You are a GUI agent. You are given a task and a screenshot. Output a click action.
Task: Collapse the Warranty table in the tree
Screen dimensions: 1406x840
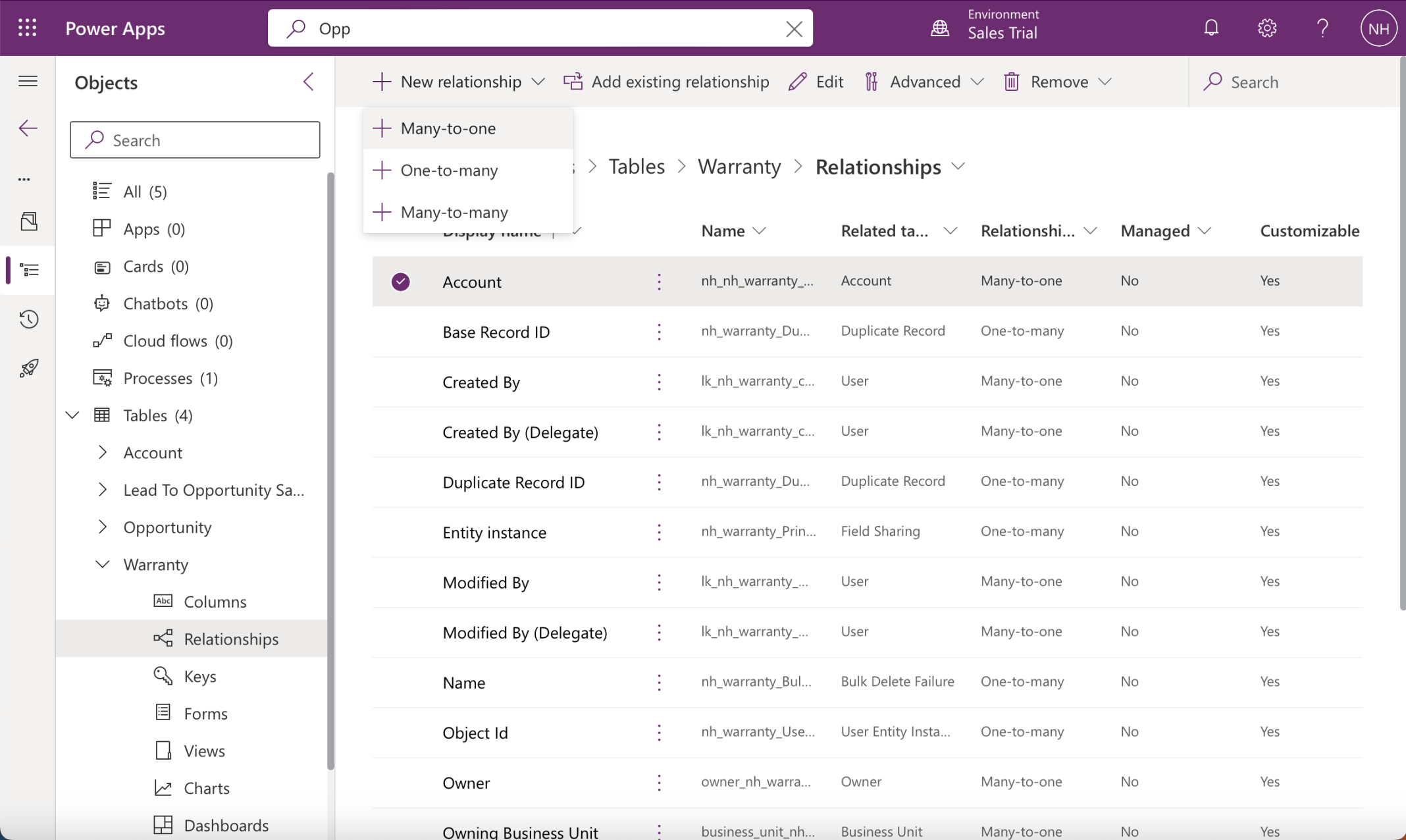(103, 564)
